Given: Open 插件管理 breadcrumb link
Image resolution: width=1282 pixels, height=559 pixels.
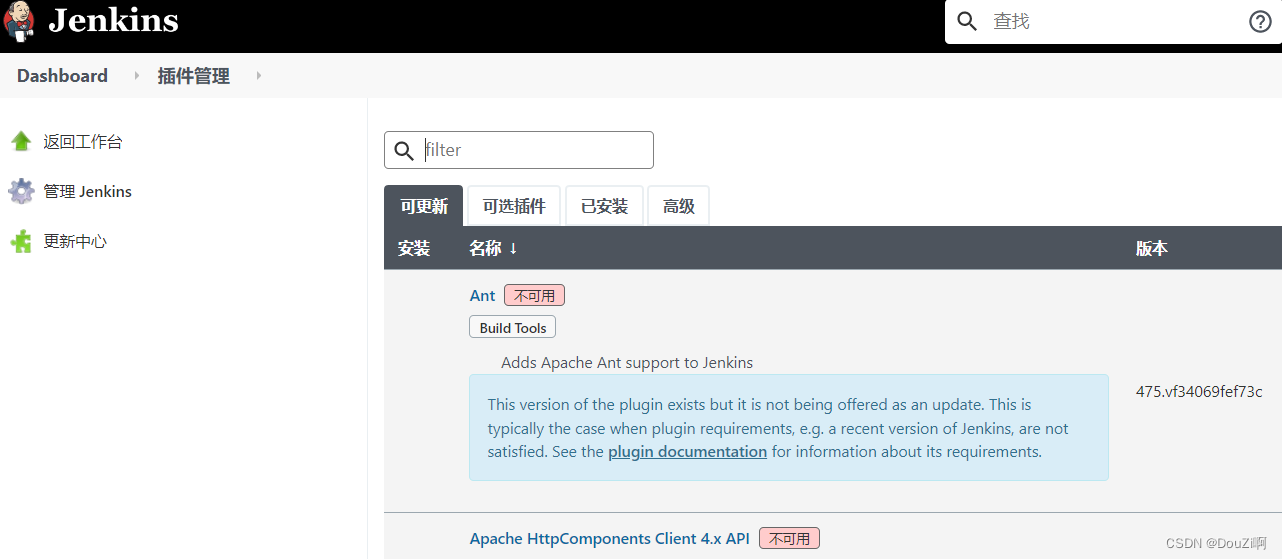Looking at the screenshot, I should point(194,76).
